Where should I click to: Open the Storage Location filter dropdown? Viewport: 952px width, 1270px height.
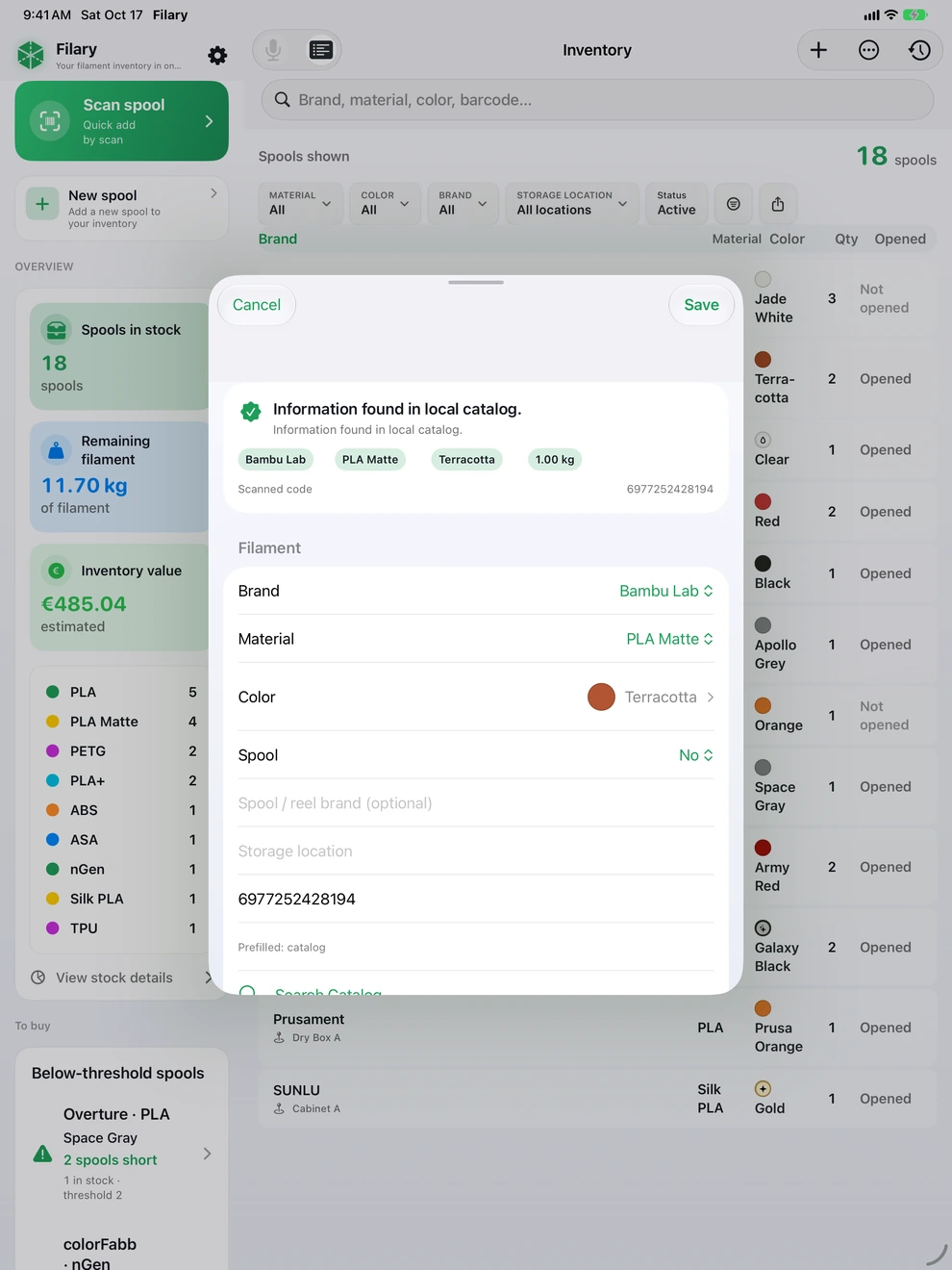pos(572,203)
